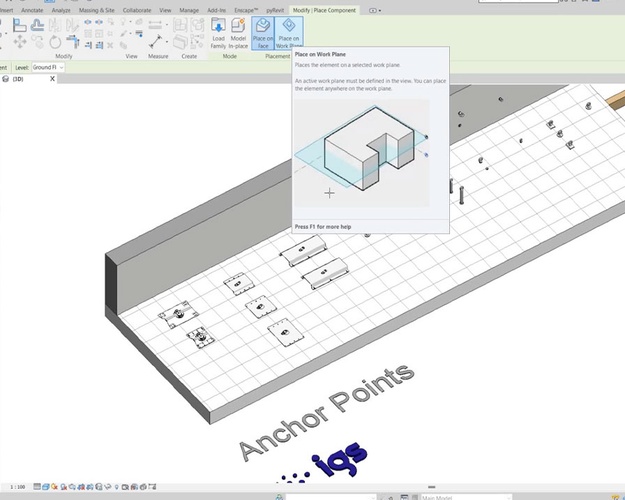Click the Delete tool in Modify panel
625x500 pixels.
point(110,45)
